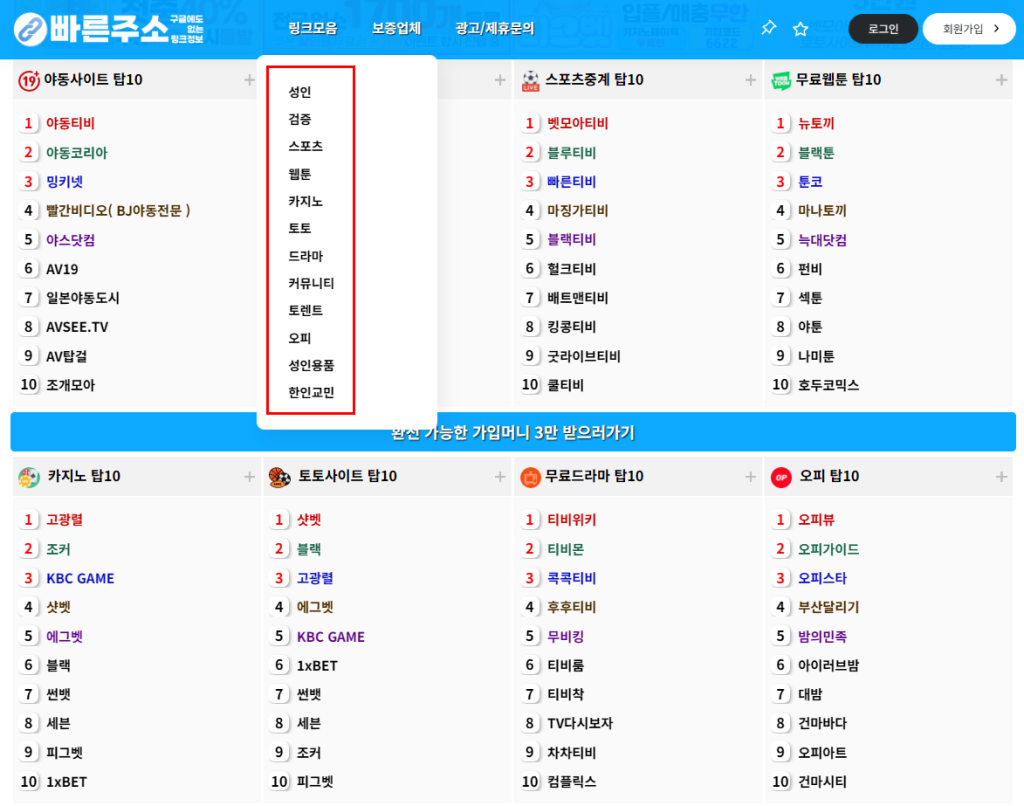Open the 링크모음 menu in the header
This screenshot has width=1024, height=806.
pyautogui.click(x=312, y=29)
